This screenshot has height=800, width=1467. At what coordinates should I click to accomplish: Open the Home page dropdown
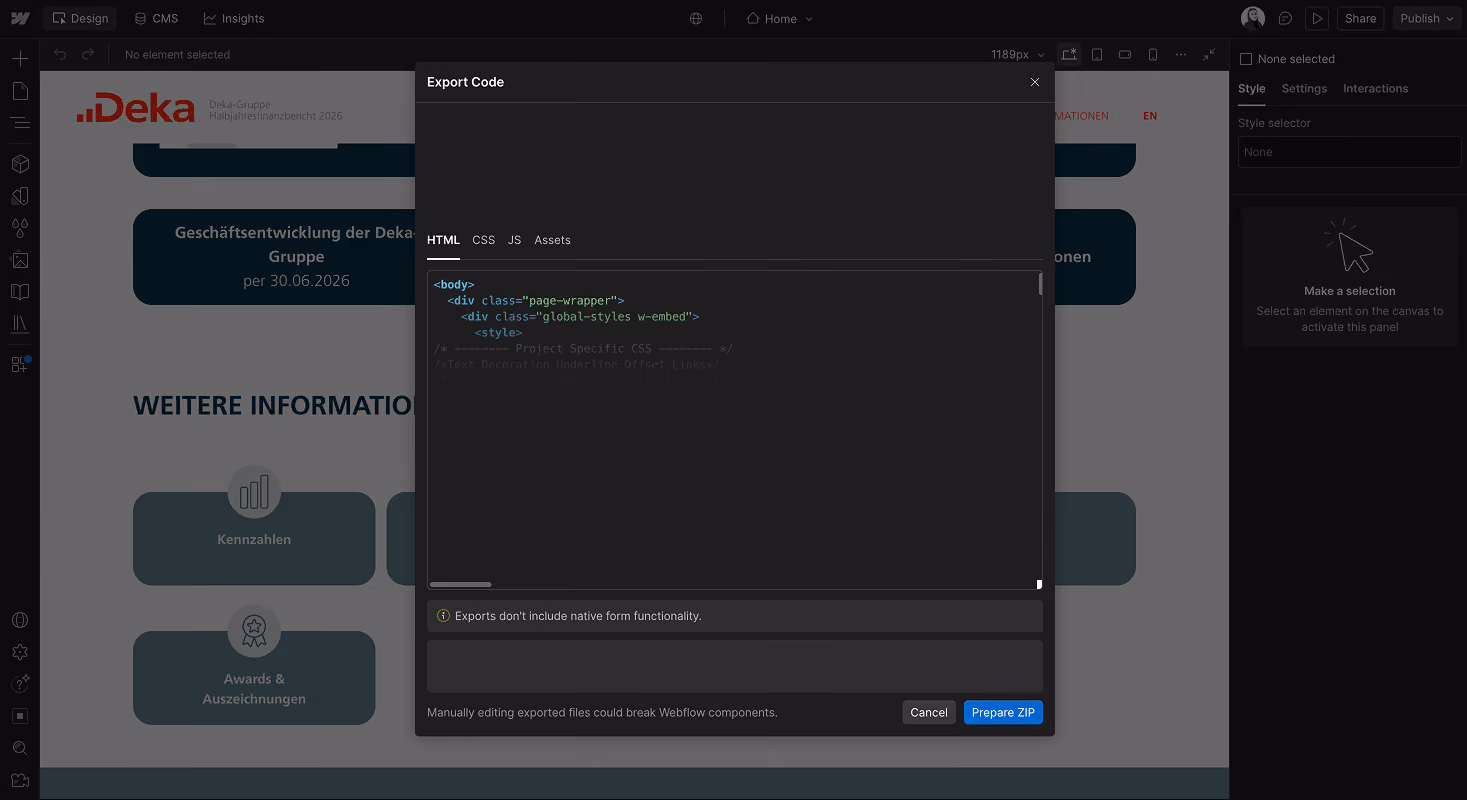point(780,19)
